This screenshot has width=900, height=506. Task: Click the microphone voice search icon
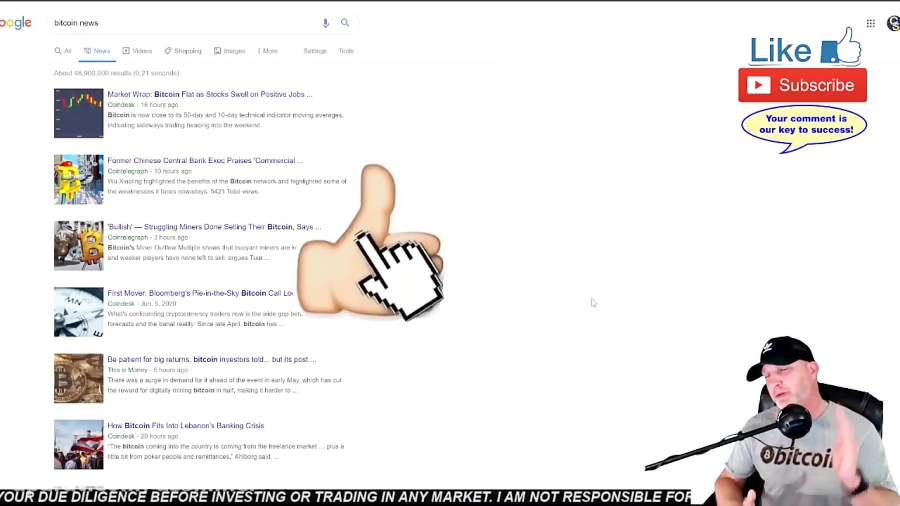point(325,23)
